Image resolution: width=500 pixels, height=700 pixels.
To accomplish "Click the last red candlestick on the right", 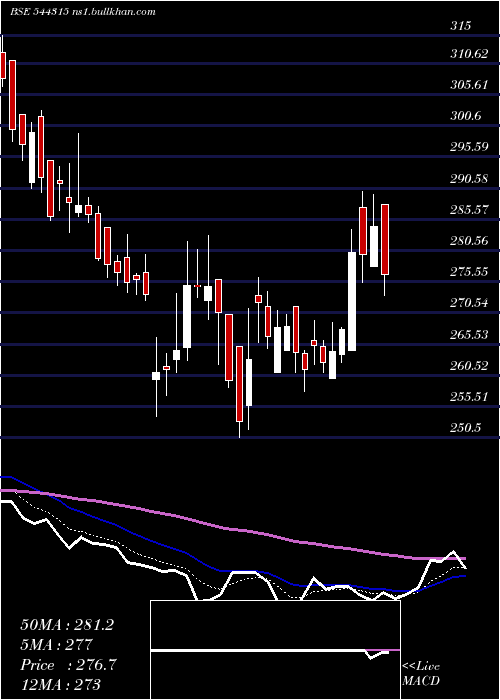I will click(x=385, y=239).
